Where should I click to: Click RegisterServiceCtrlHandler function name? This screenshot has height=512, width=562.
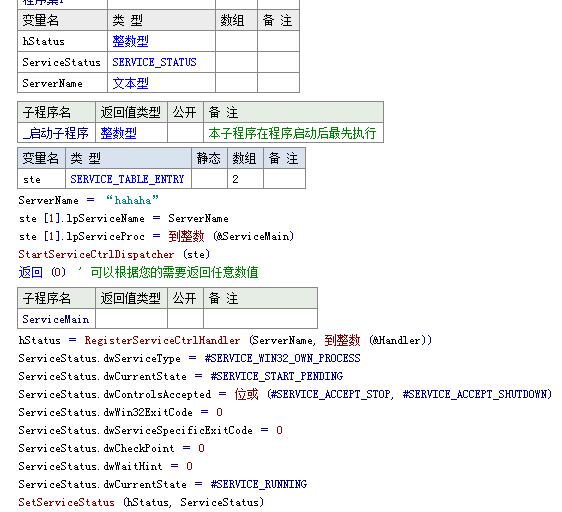[162, 340]
